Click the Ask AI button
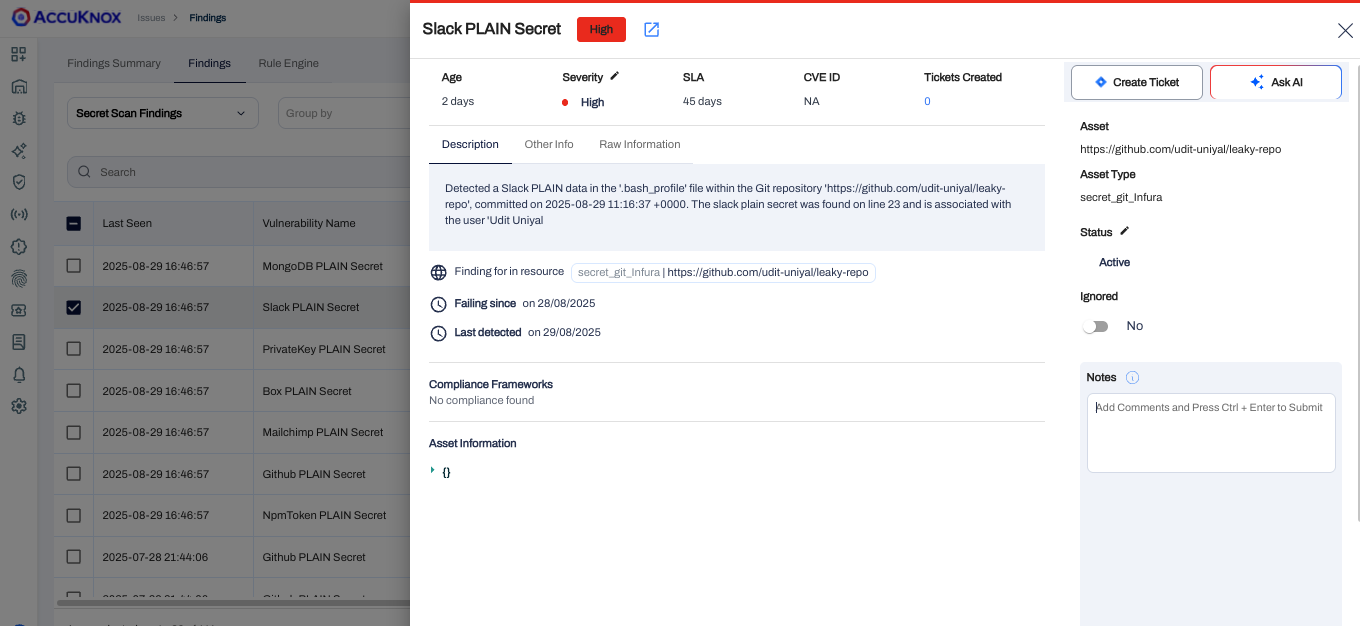Viewport: 1360px width, 626px height. click(x=1275, y=82)
